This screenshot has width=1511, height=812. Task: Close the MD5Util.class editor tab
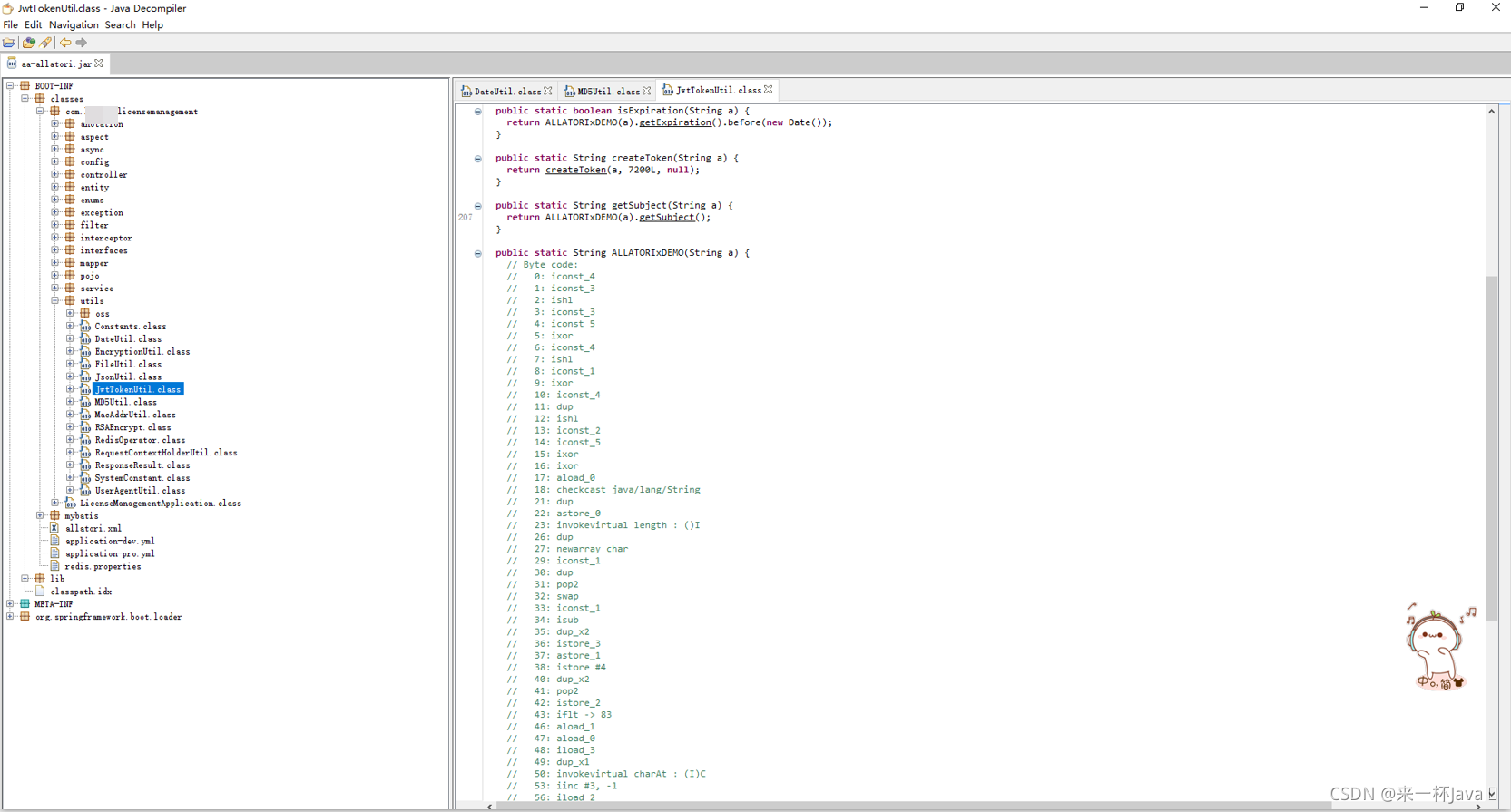[647, 91]
